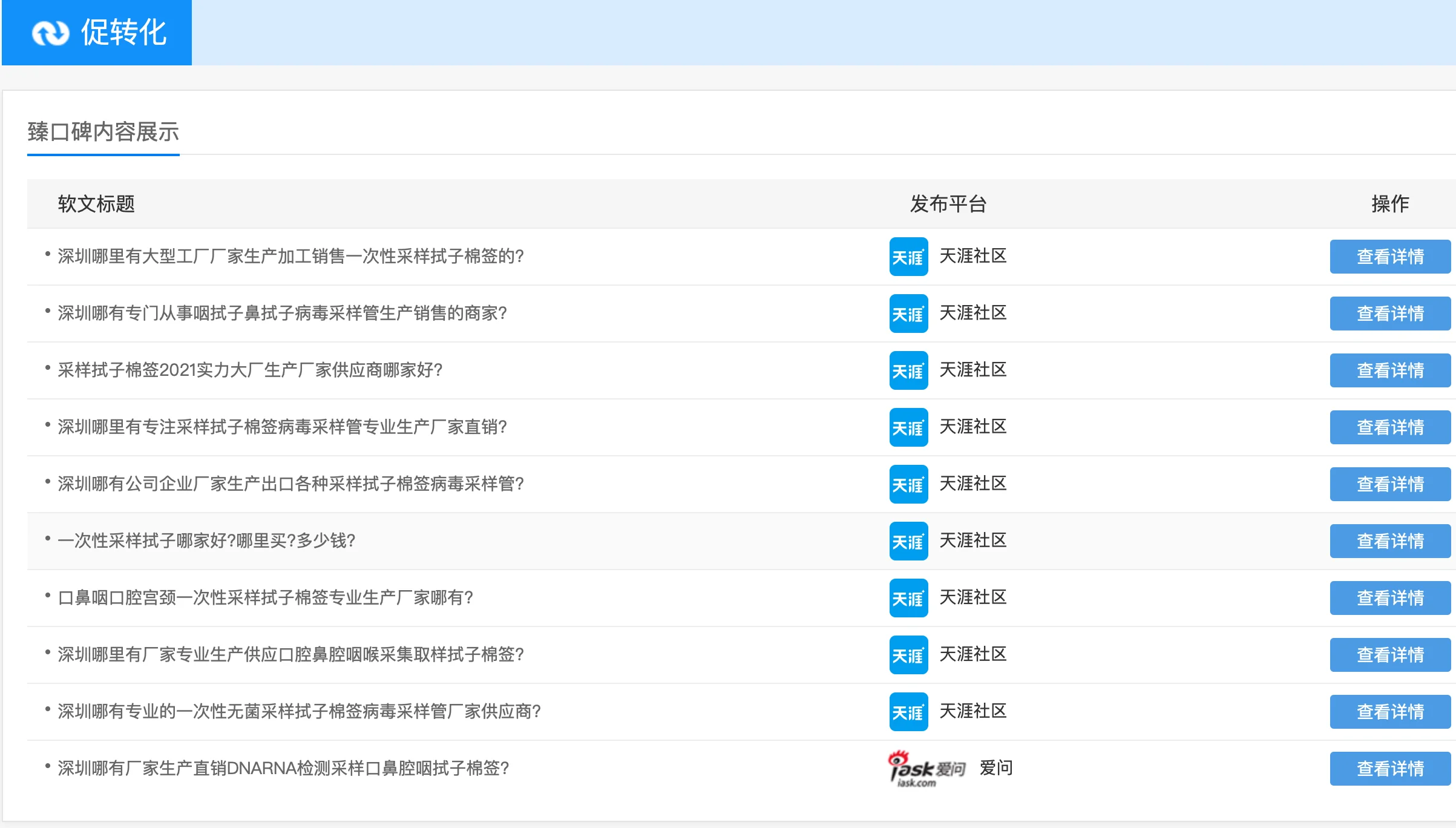
Task: Click 天涯社区 text in 咽拭子鼻拭子病毒采样管 row
Action: coord(973,313)
